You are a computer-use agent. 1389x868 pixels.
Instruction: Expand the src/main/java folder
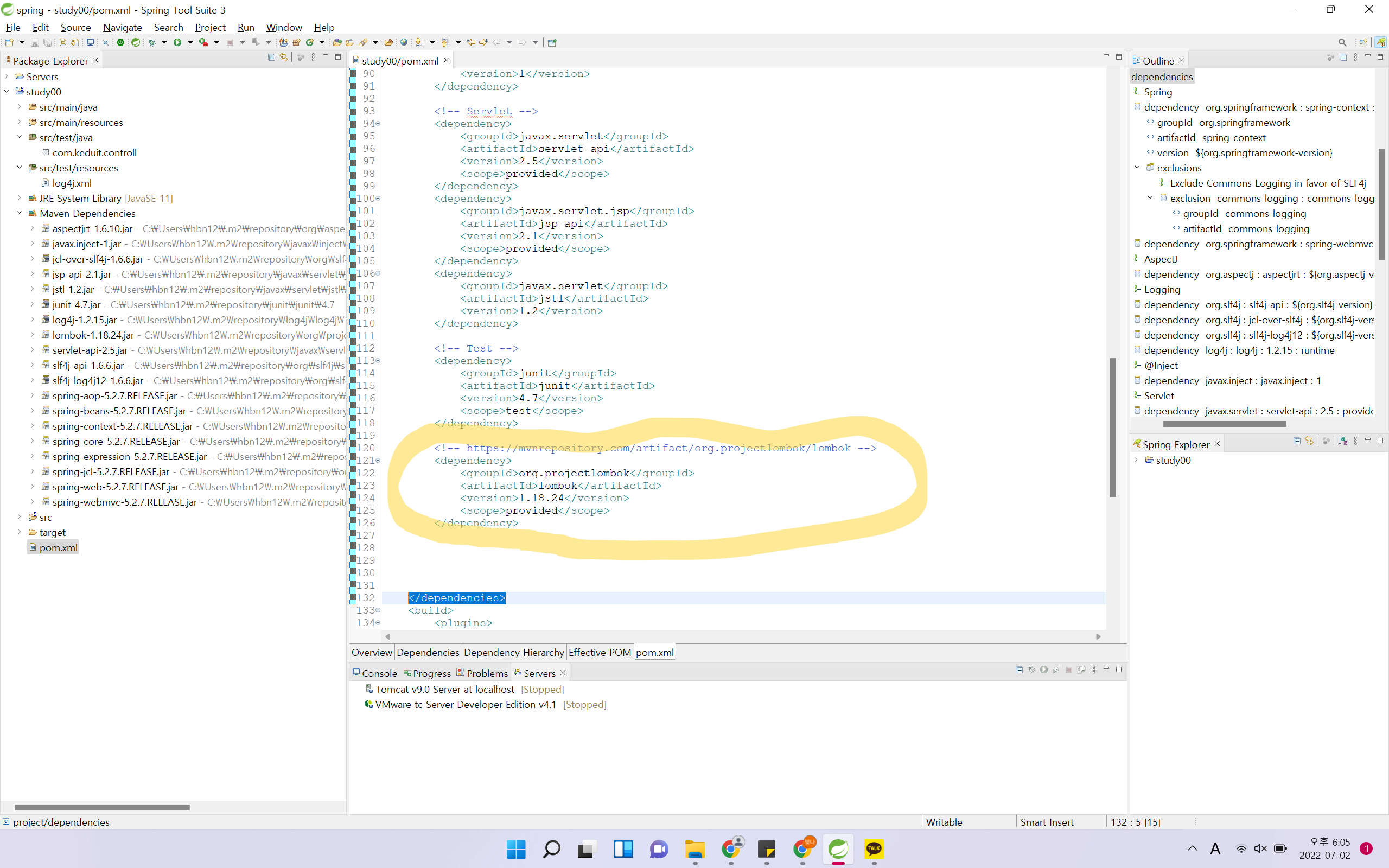pos(19,107)
